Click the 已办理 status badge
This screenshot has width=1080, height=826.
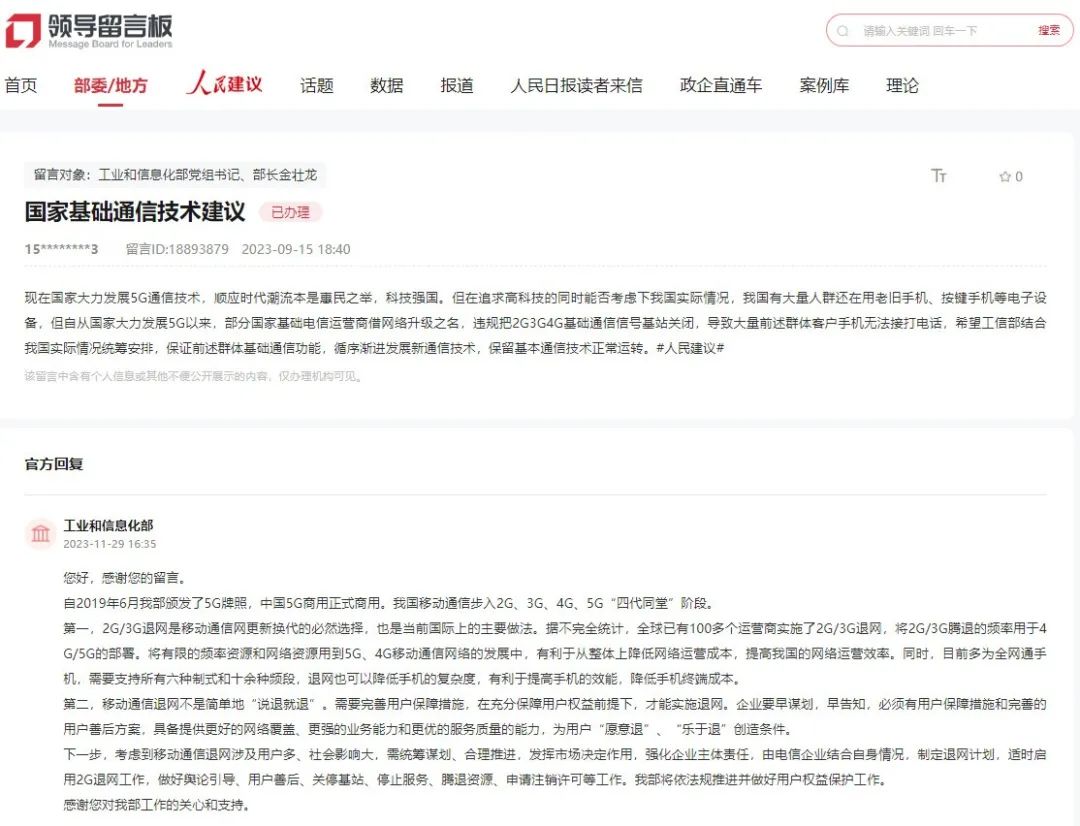coord(289,212)
